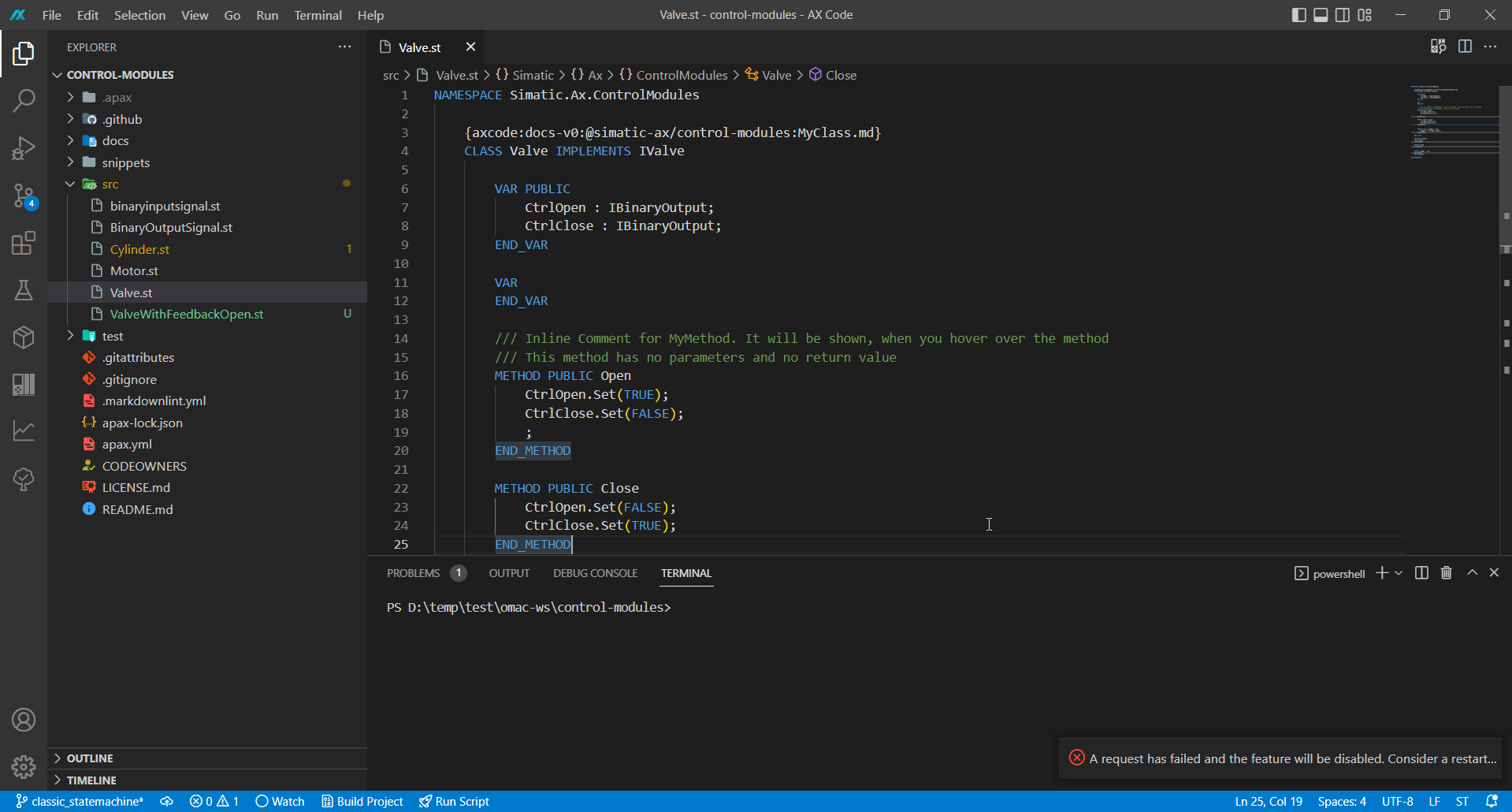Click Run Script in status bar

pos(455,801)
